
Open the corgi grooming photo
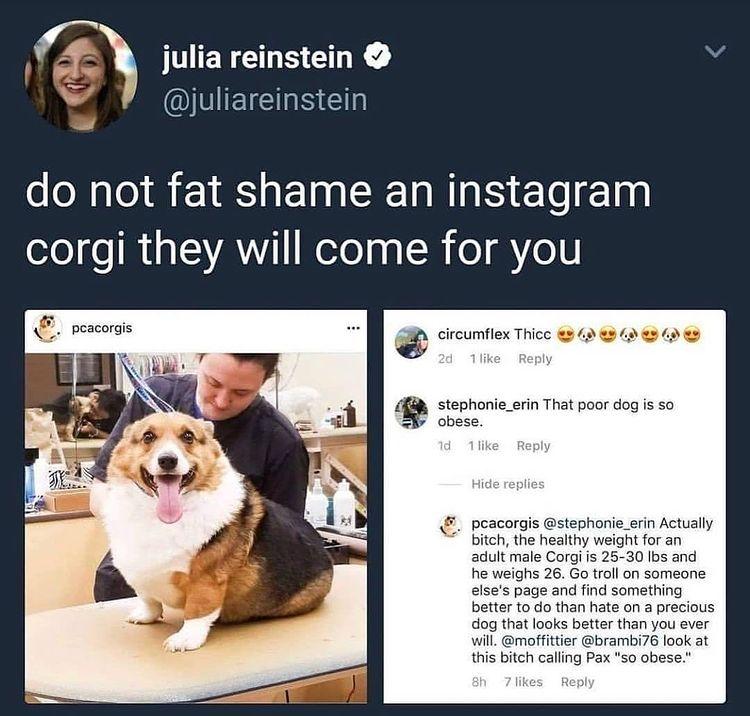(x=196, y=528)
